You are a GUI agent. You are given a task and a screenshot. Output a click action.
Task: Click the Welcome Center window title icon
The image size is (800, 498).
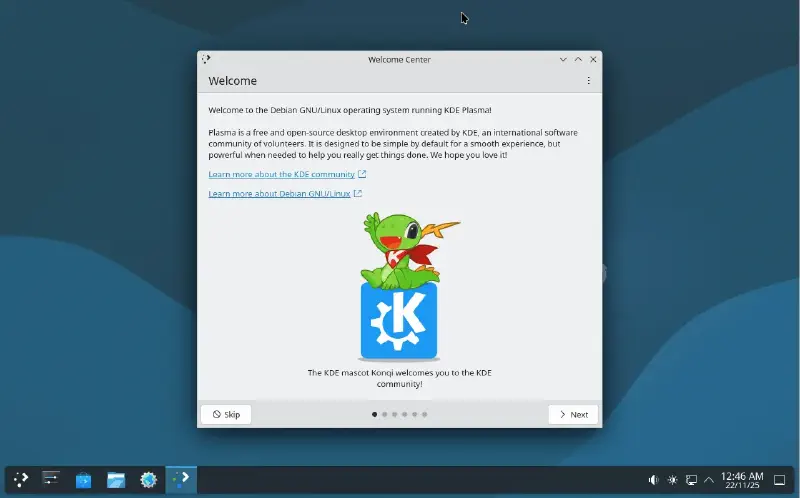click(x=206, y=59)
